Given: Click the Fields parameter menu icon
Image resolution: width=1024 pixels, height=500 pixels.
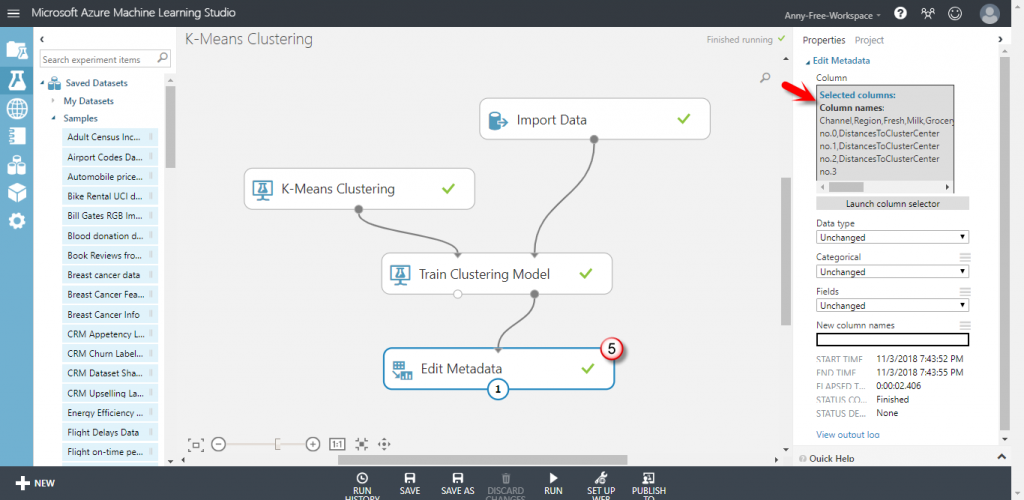Looking at the screenshot, I should point(965,291).
